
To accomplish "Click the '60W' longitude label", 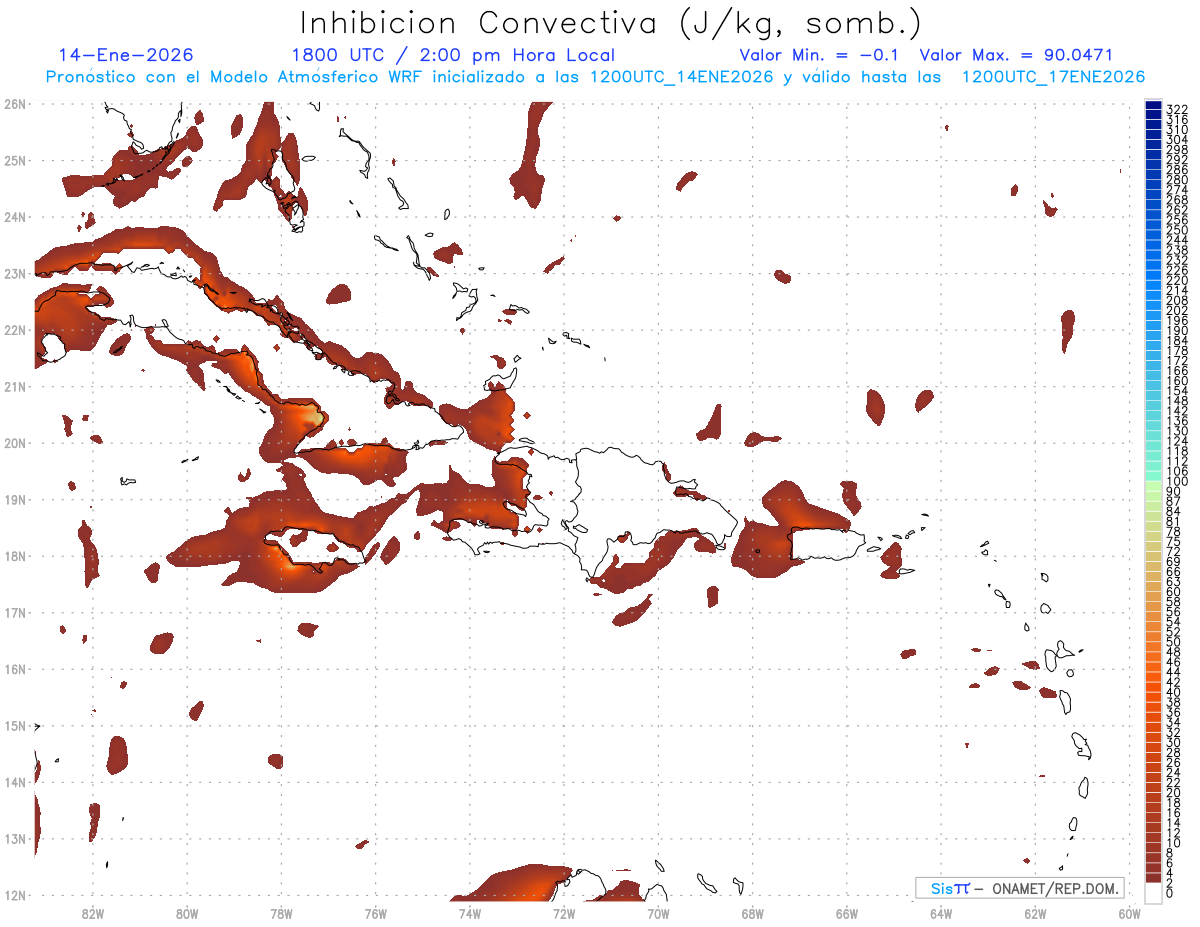I will (1130, 912).
